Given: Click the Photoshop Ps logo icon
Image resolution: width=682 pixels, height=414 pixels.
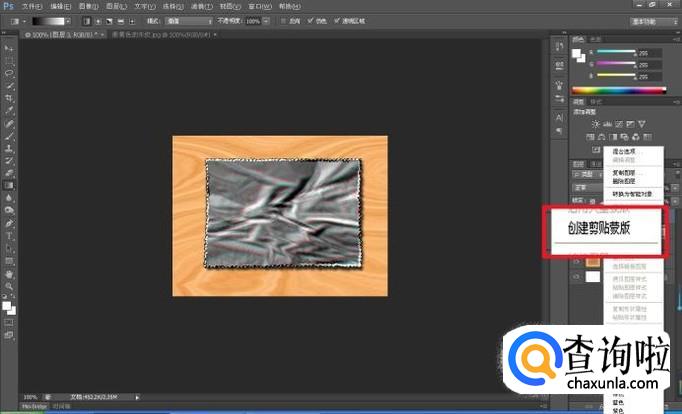Looking at the screenshot, I should [x=8, y=6].
